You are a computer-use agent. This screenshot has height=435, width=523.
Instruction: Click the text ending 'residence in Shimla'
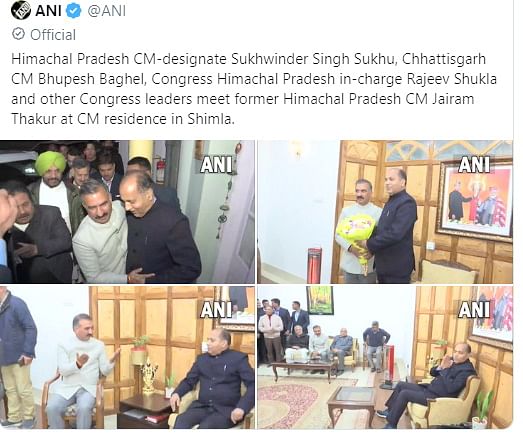tap(123, 119)
